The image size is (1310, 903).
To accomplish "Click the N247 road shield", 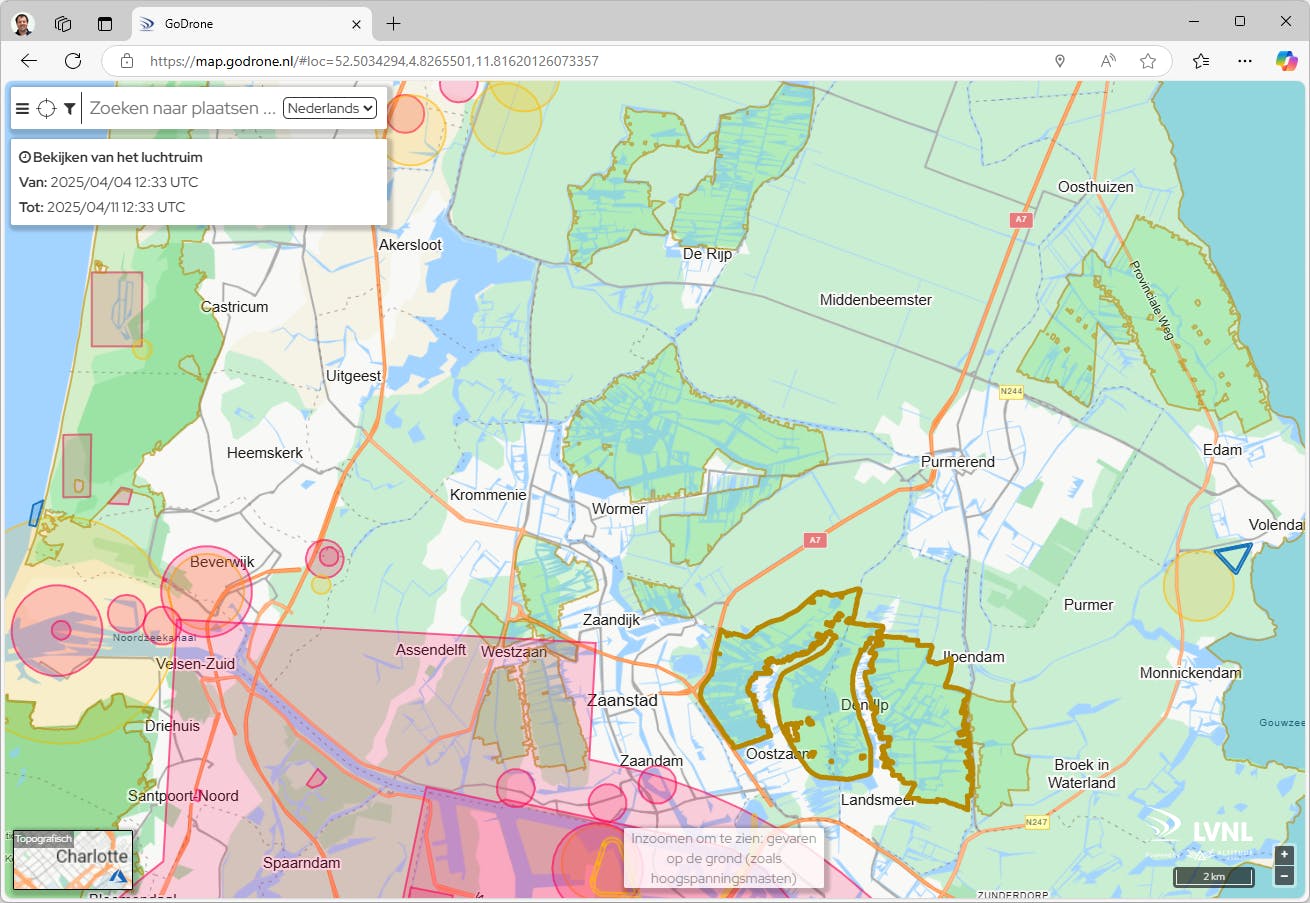I will coord(1036,822).
